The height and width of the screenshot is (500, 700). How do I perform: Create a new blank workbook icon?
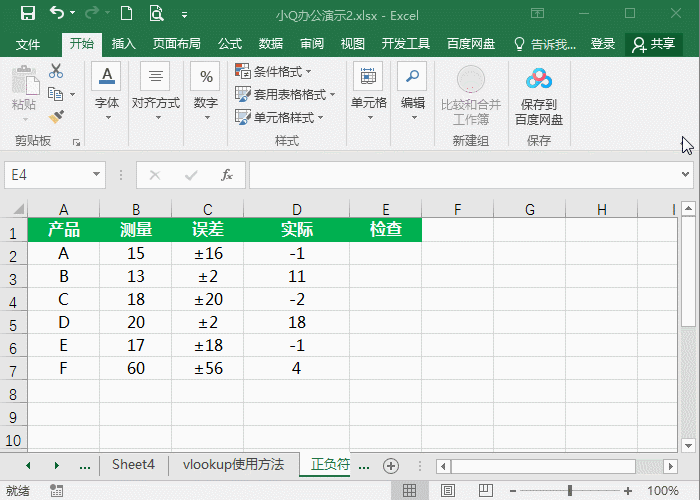pos(126,13)
